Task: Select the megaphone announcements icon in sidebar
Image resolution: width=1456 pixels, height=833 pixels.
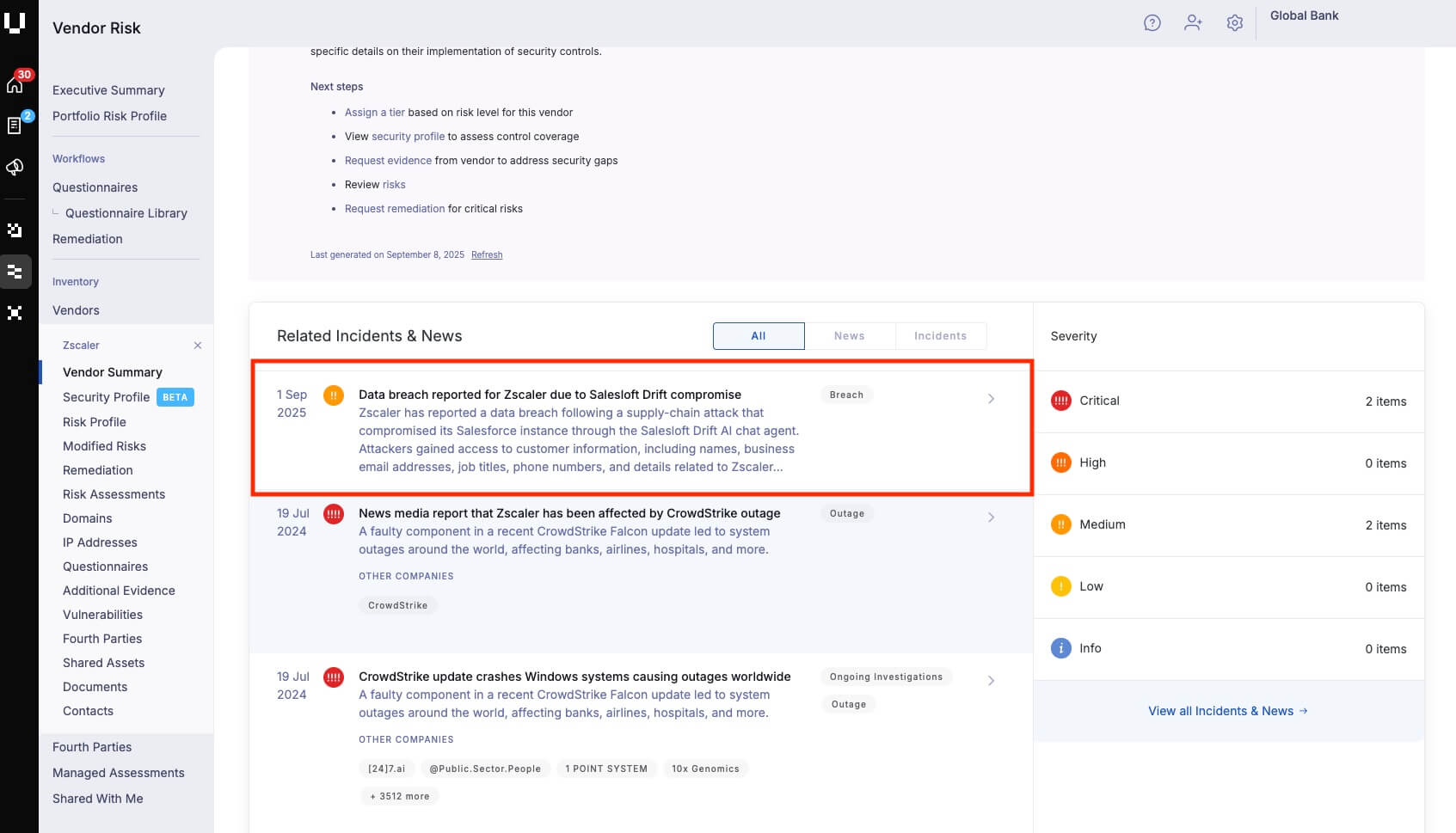Action: (15, 168)
